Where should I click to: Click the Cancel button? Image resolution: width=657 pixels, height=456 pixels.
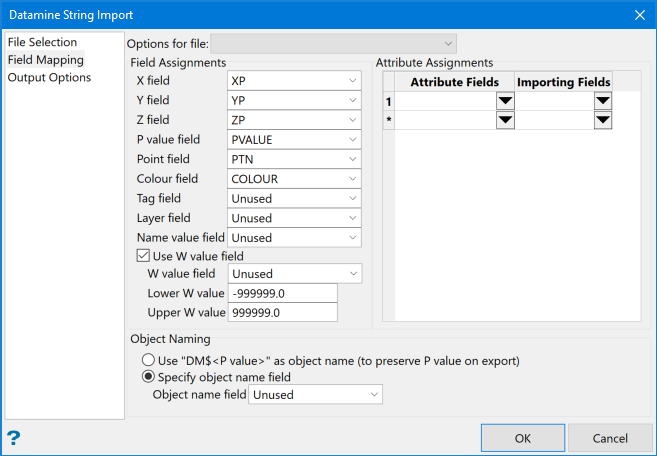tap(610, 438)
